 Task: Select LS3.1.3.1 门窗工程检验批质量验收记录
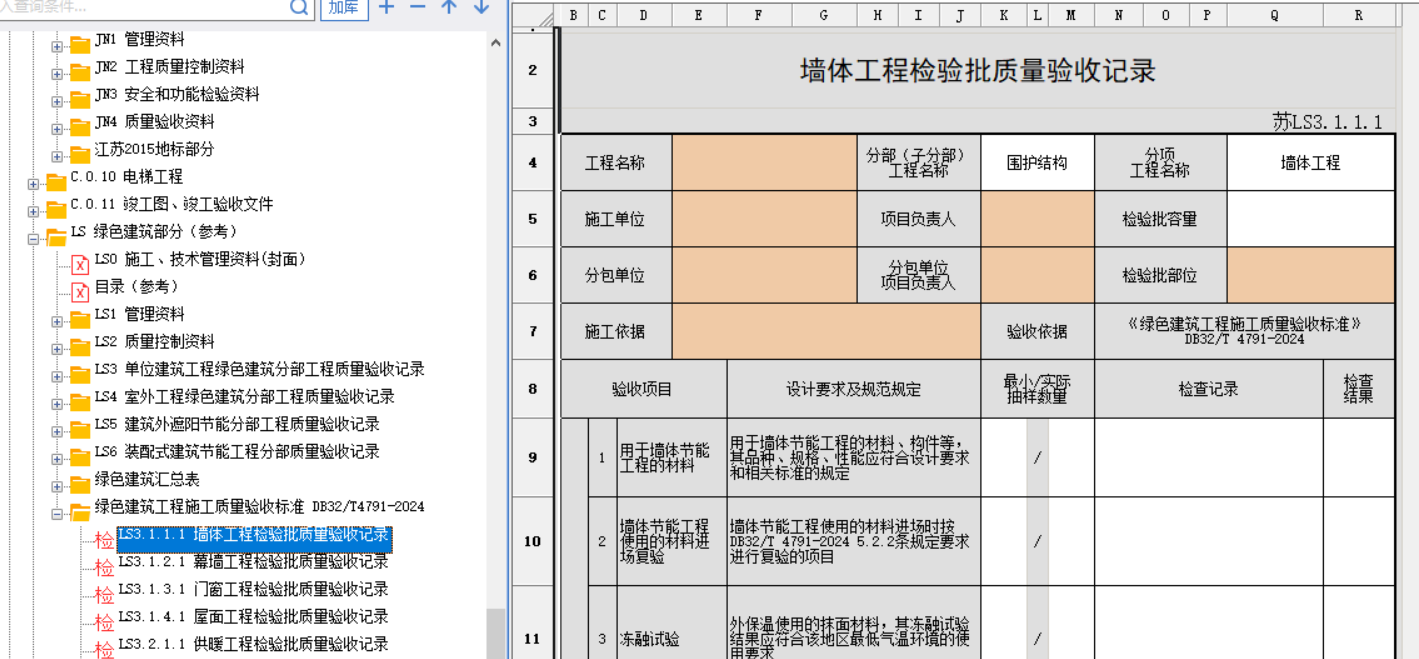[x=253, y=589]
